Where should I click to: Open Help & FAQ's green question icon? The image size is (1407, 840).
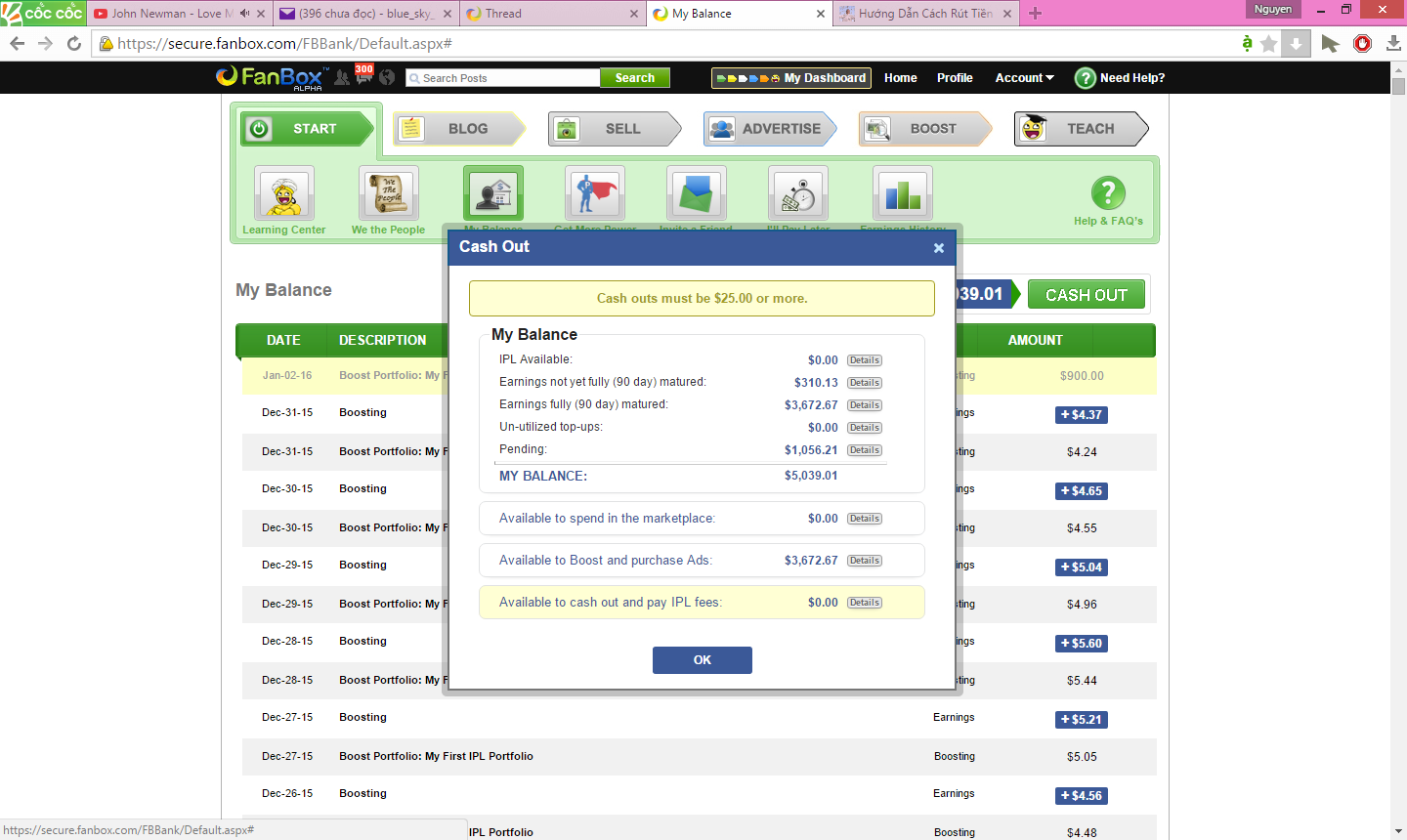[1108, 193]
